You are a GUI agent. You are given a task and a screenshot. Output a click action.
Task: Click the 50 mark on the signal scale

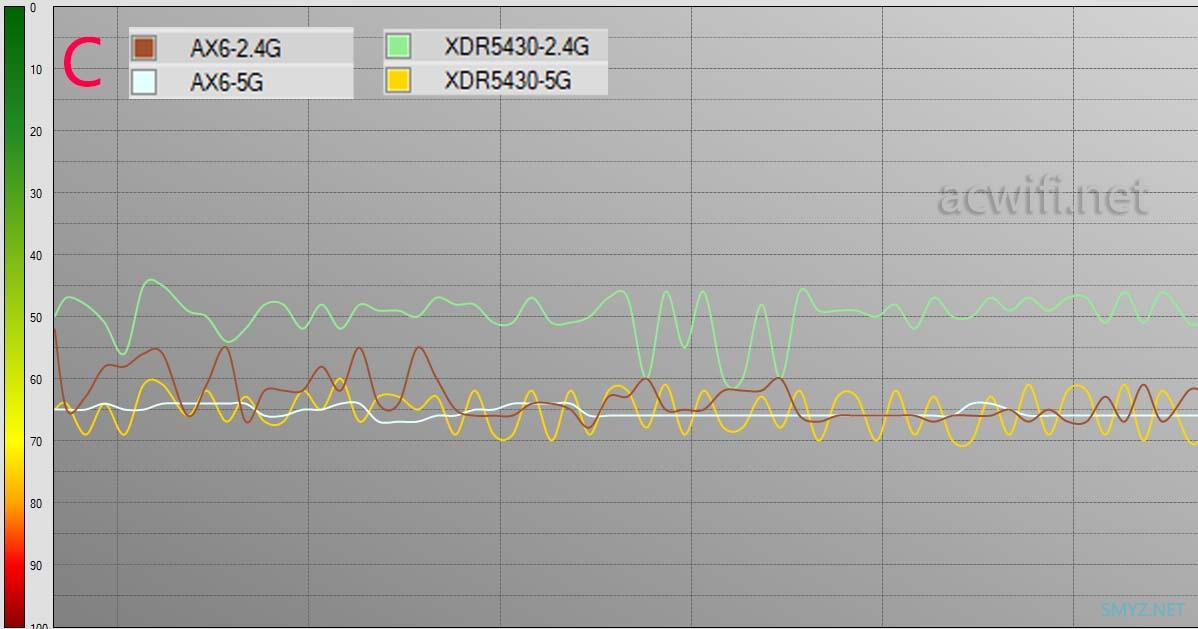click(x=36, y=317)
